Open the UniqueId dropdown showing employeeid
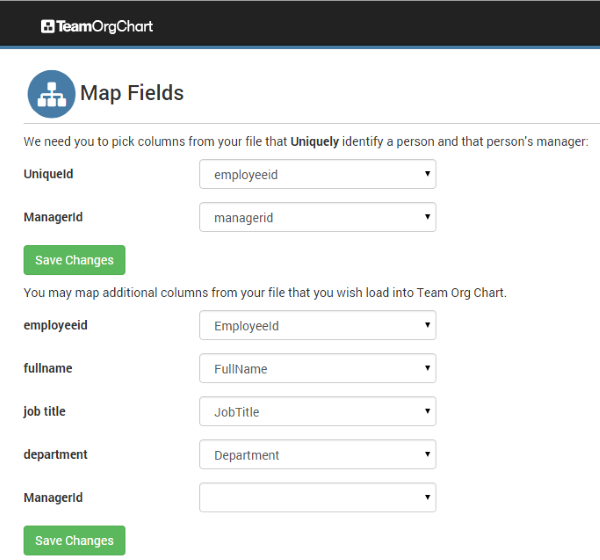 [317, 174]
